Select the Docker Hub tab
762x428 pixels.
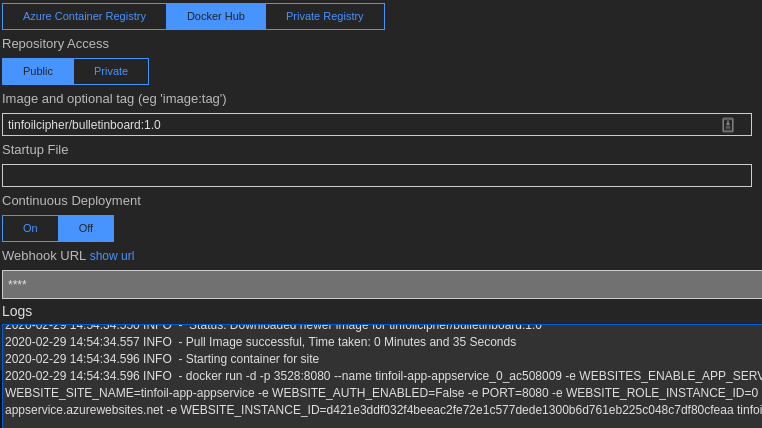216,16
